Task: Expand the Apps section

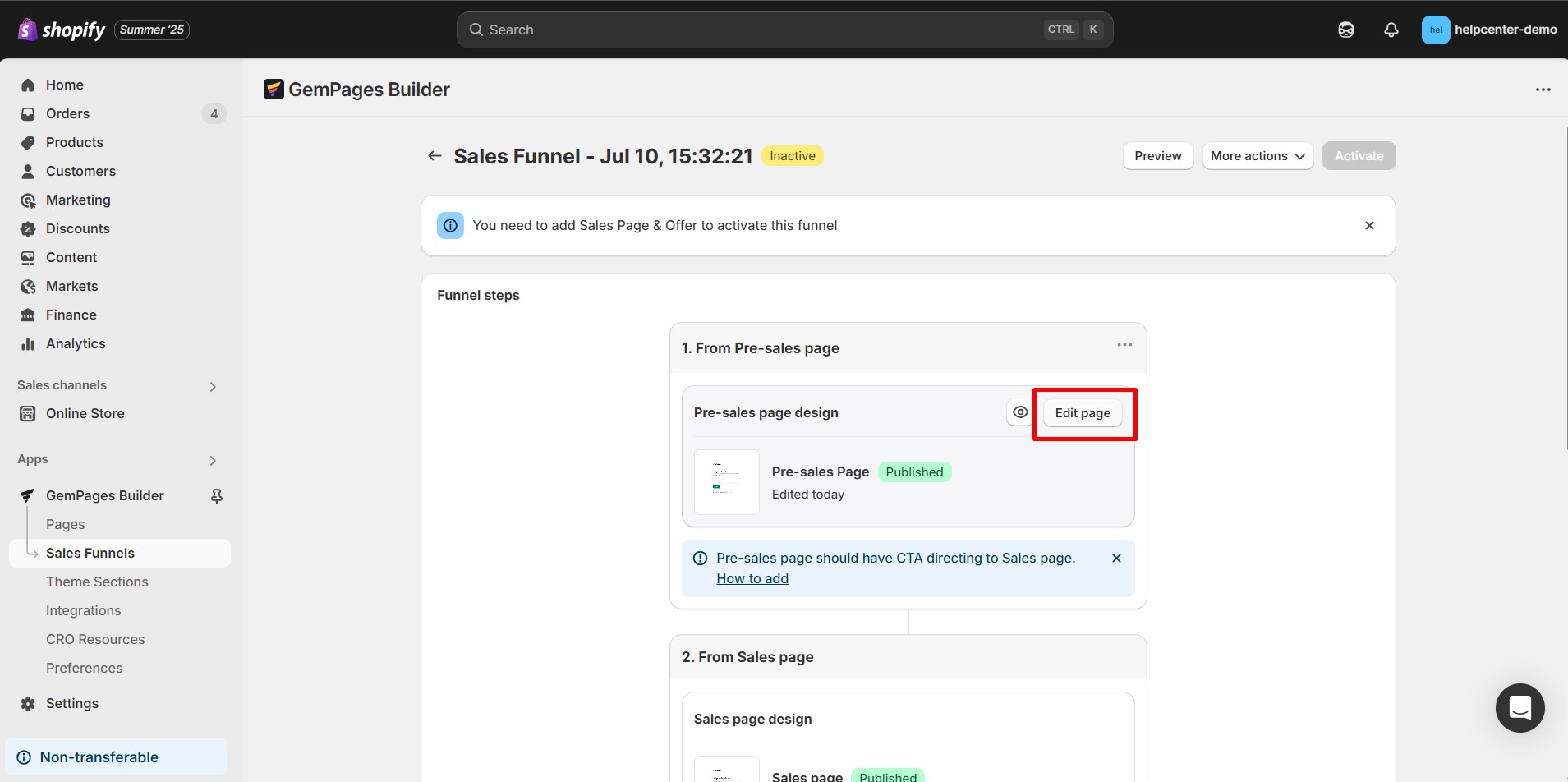Action: click(x=213, y=460)
